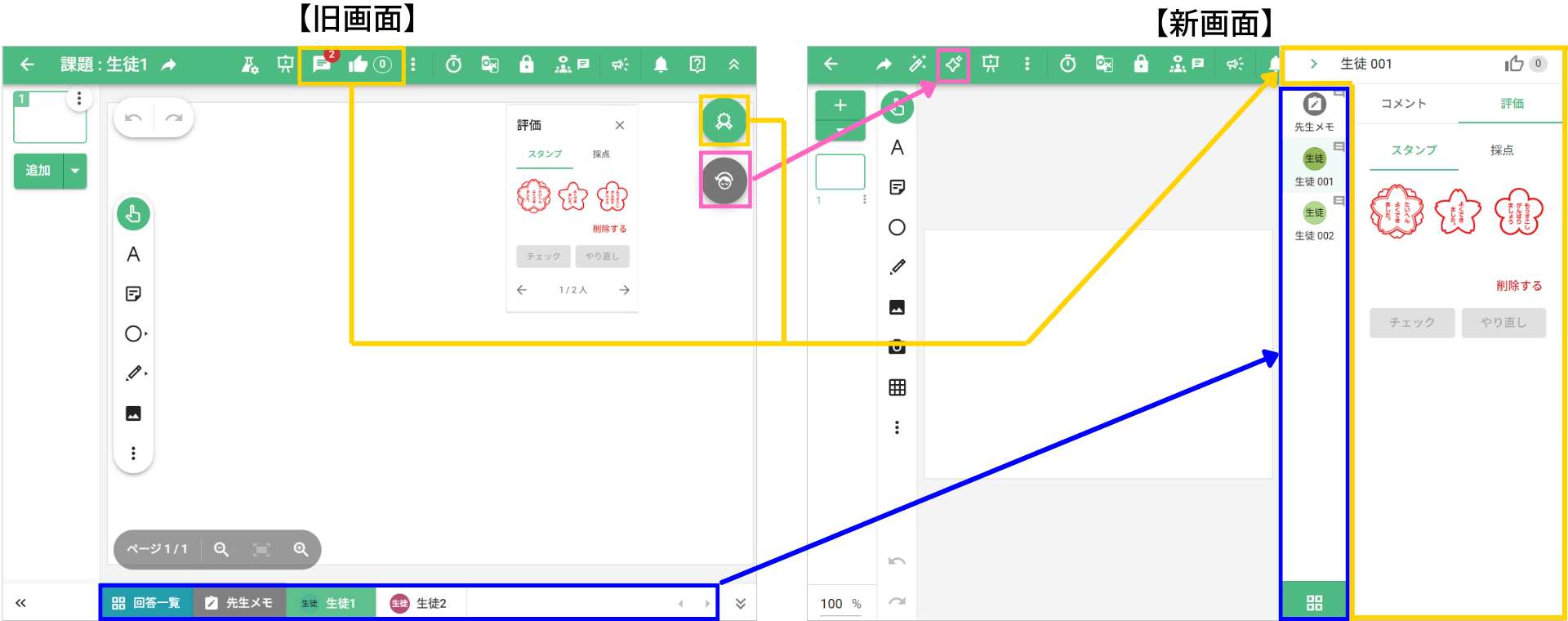Click the fit-to-screen icon beside ページ 1/1
This screenshot has height=621, width=1568.
[x=261, y=549]
